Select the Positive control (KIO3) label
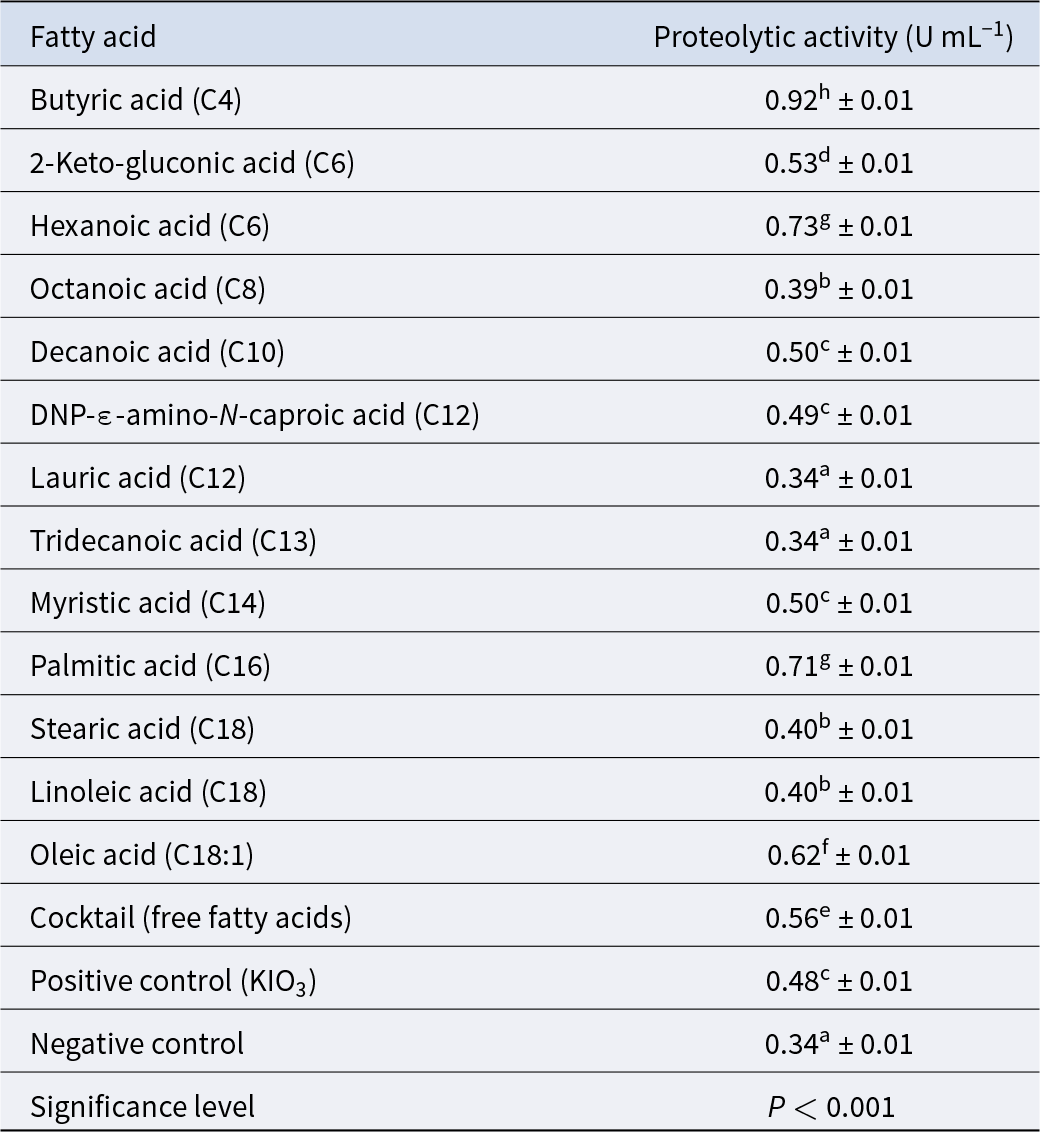The height and width of the screenshot is (1132, 1040). (x=173, y=981)
